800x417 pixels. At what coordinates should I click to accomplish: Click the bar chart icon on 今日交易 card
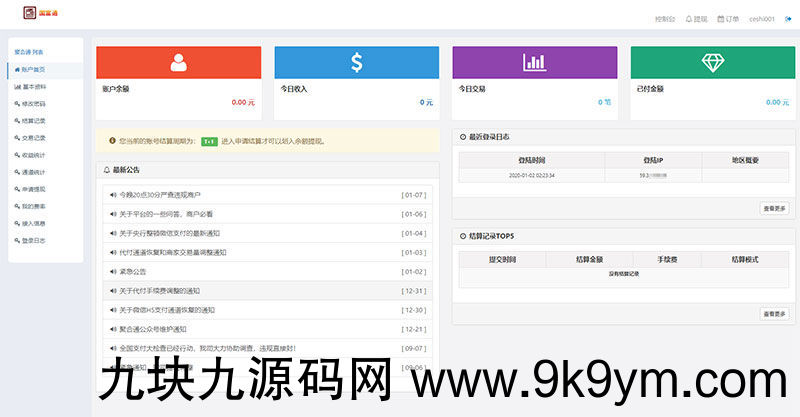(x=534, y=62)
